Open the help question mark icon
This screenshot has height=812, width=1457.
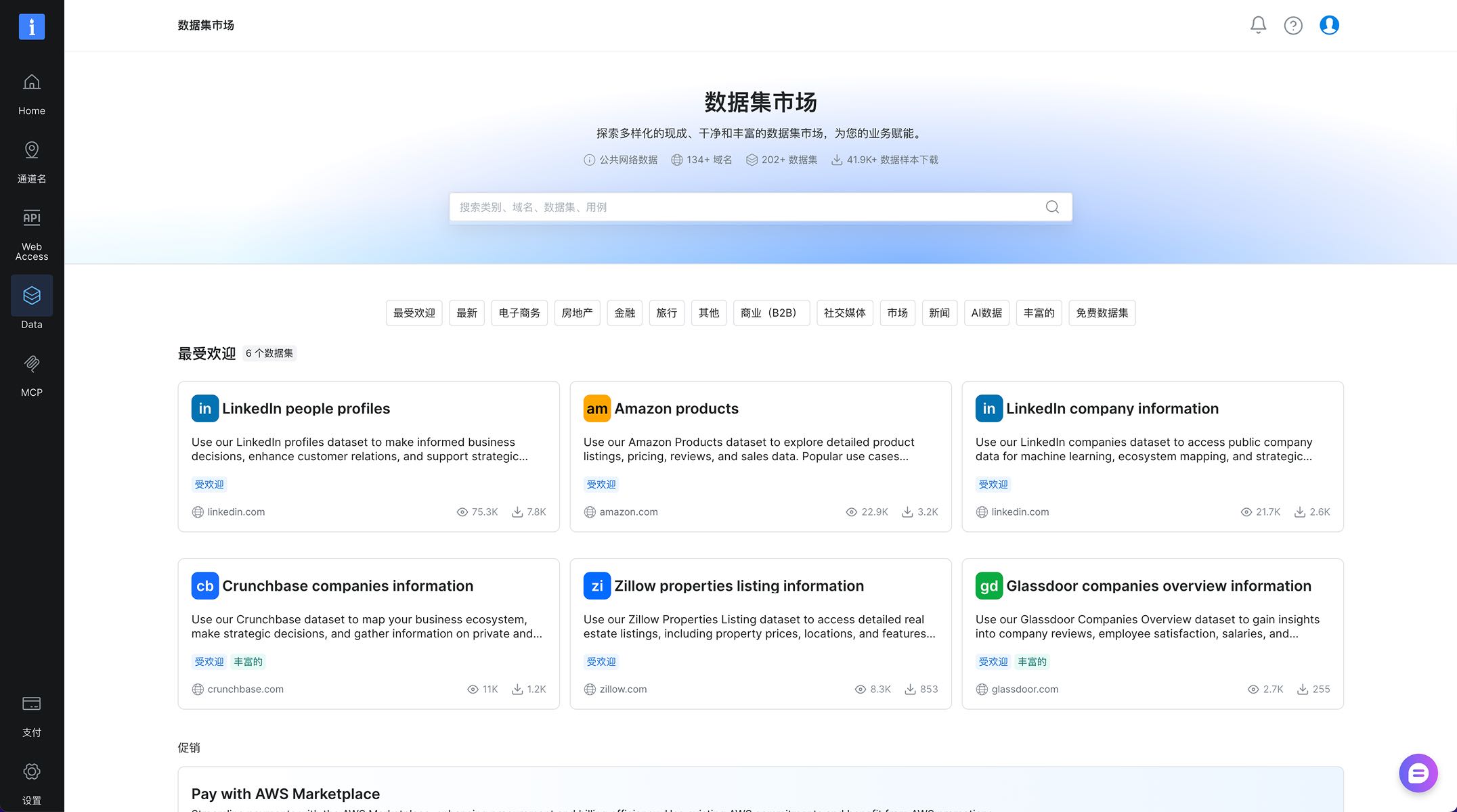point(1293,25)
